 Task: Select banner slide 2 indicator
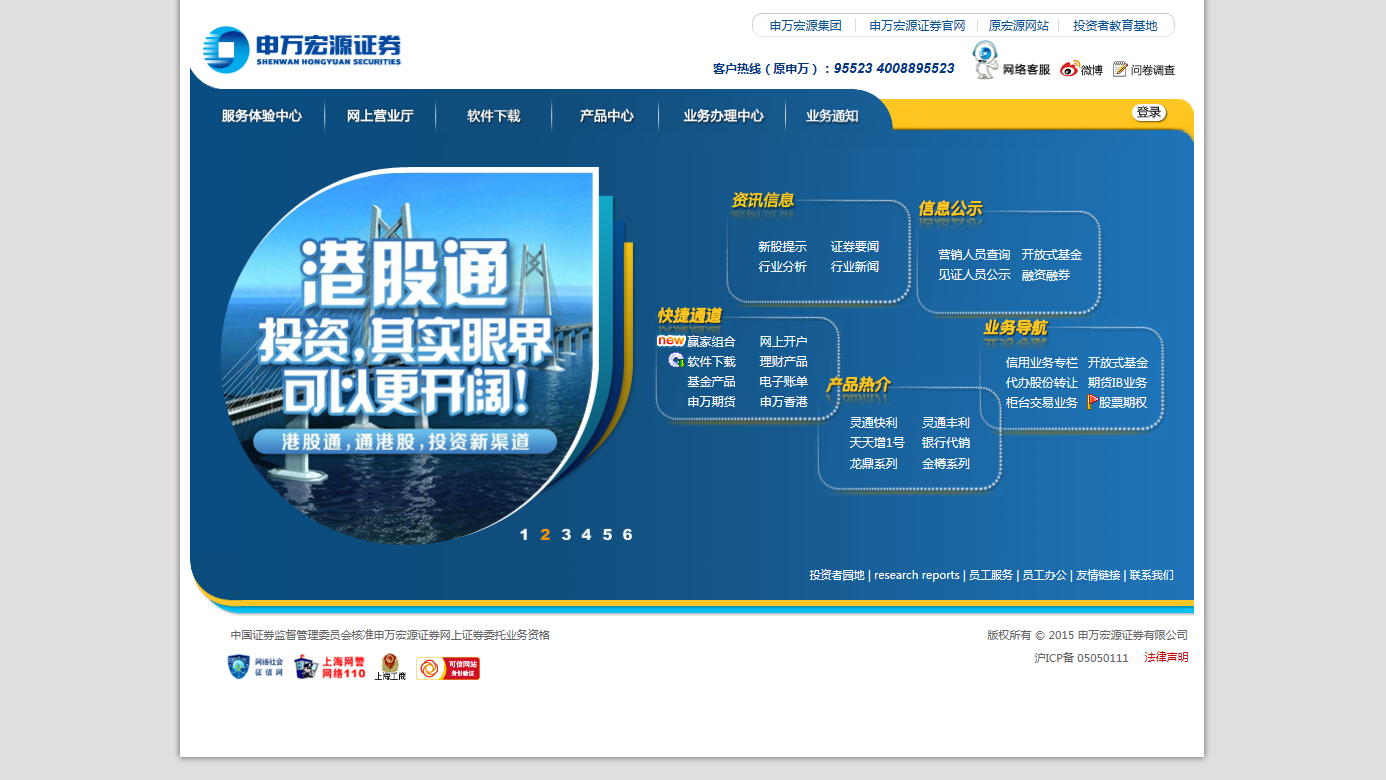[x=545, y=534]
